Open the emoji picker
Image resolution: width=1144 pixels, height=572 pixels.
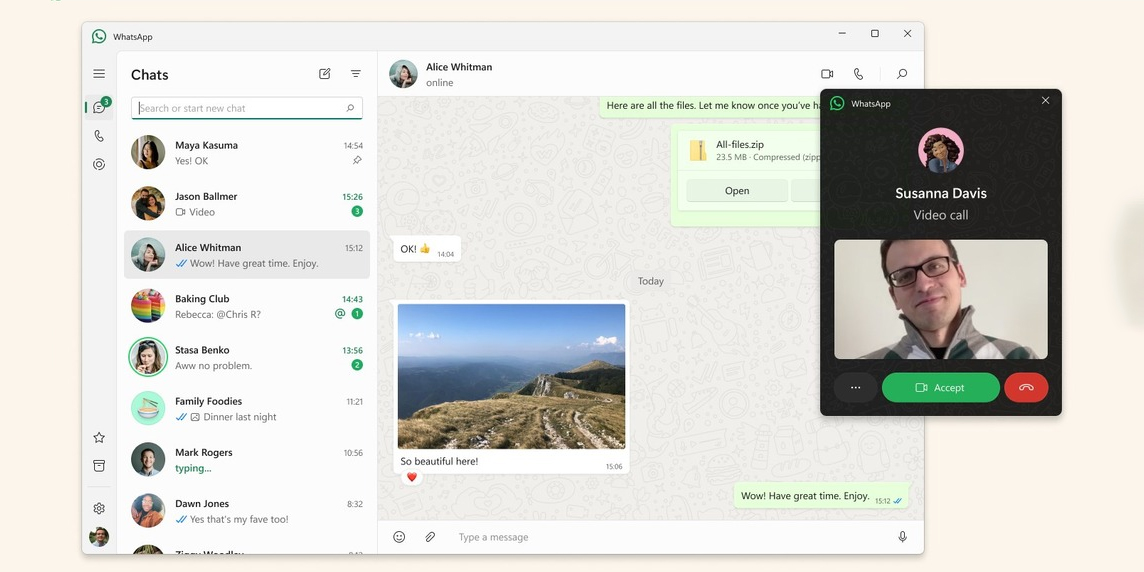(399, 537)
